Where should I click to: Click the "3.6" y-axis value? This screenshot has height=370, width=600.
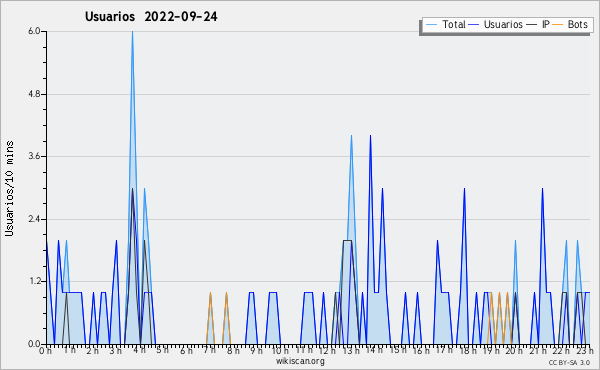click(x=34, y=156)
